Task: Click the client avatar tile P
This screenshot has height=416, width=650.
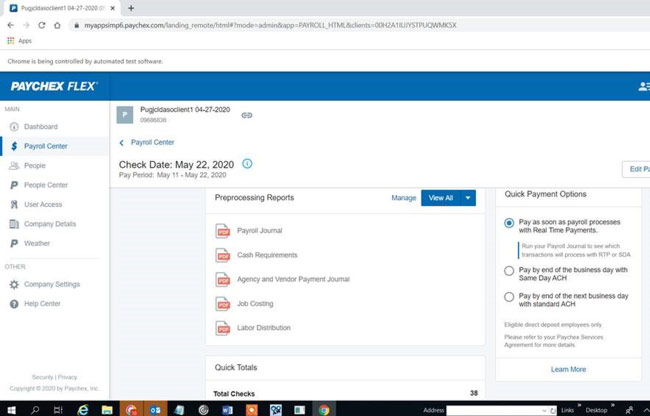Action: pos(125,115)
